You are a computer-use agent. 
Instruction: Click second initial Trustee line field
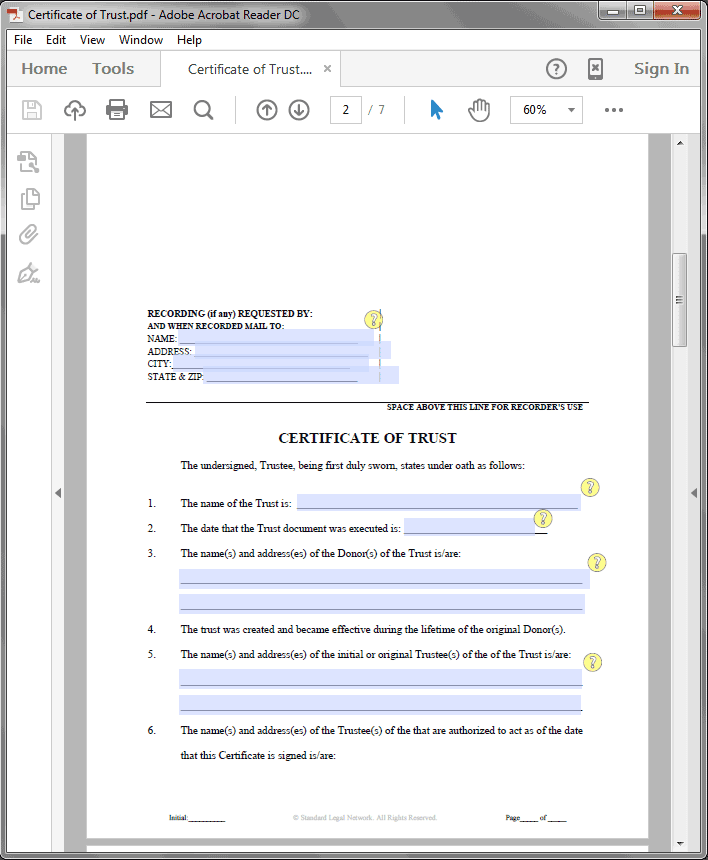coord(380,705)
